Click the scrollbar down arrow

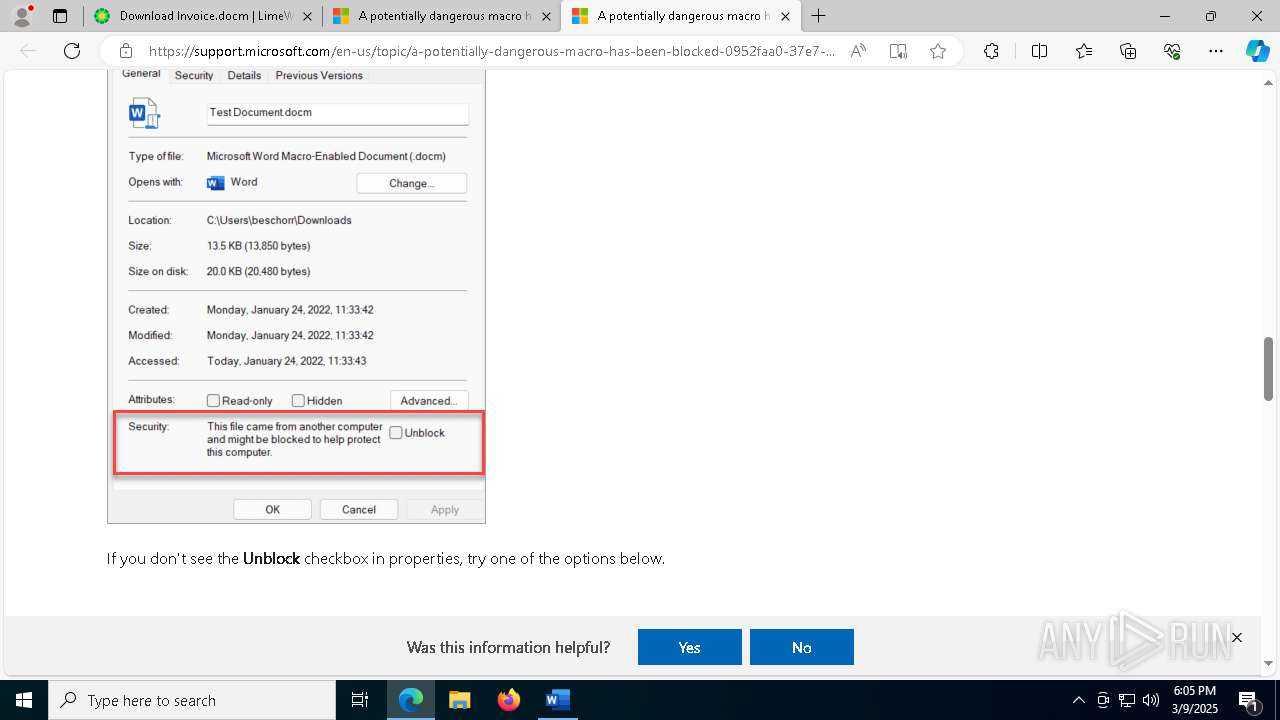tap(1269, 663)
